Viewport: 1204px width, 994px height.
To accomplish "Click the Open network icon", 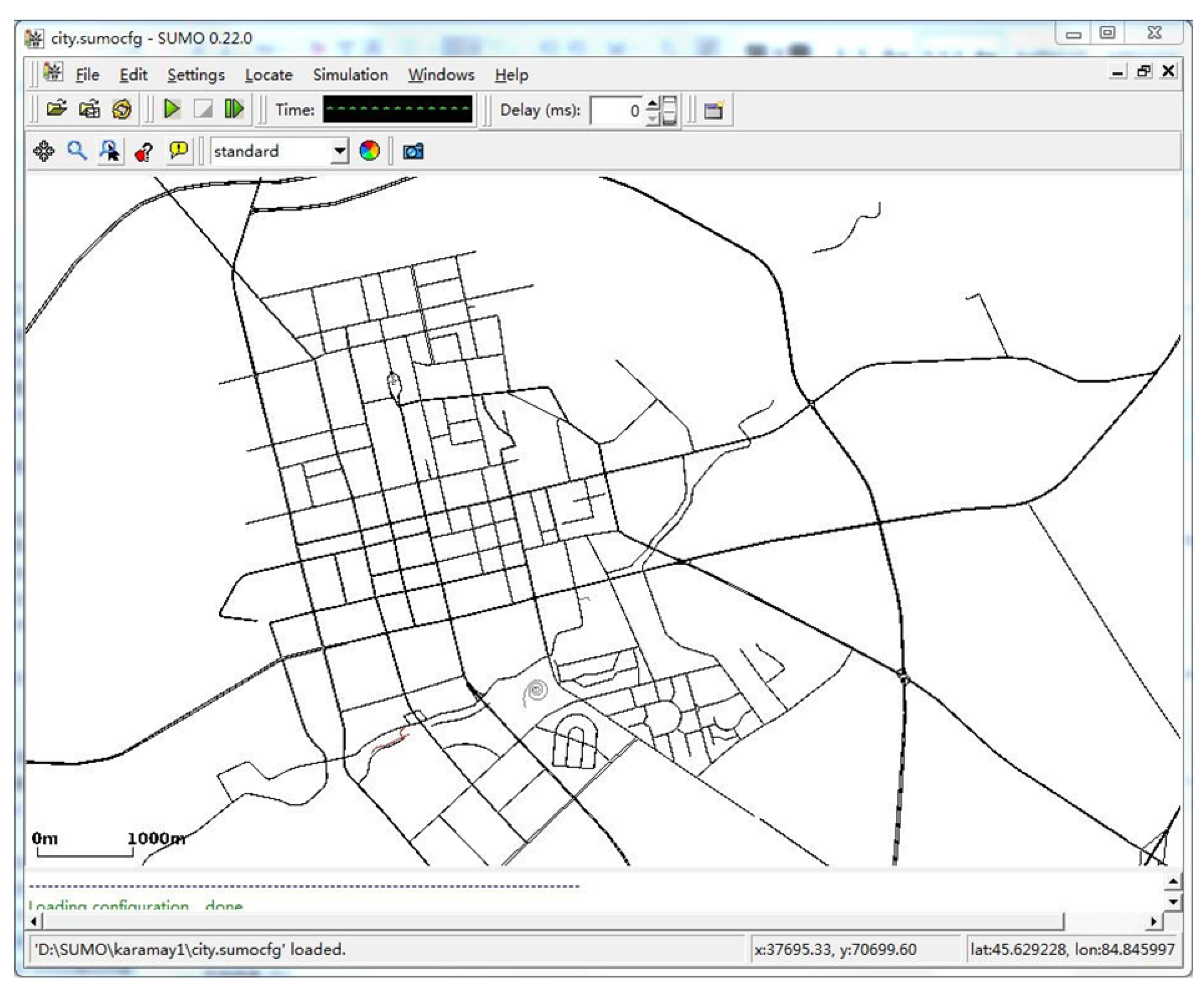I will (89, 109).
